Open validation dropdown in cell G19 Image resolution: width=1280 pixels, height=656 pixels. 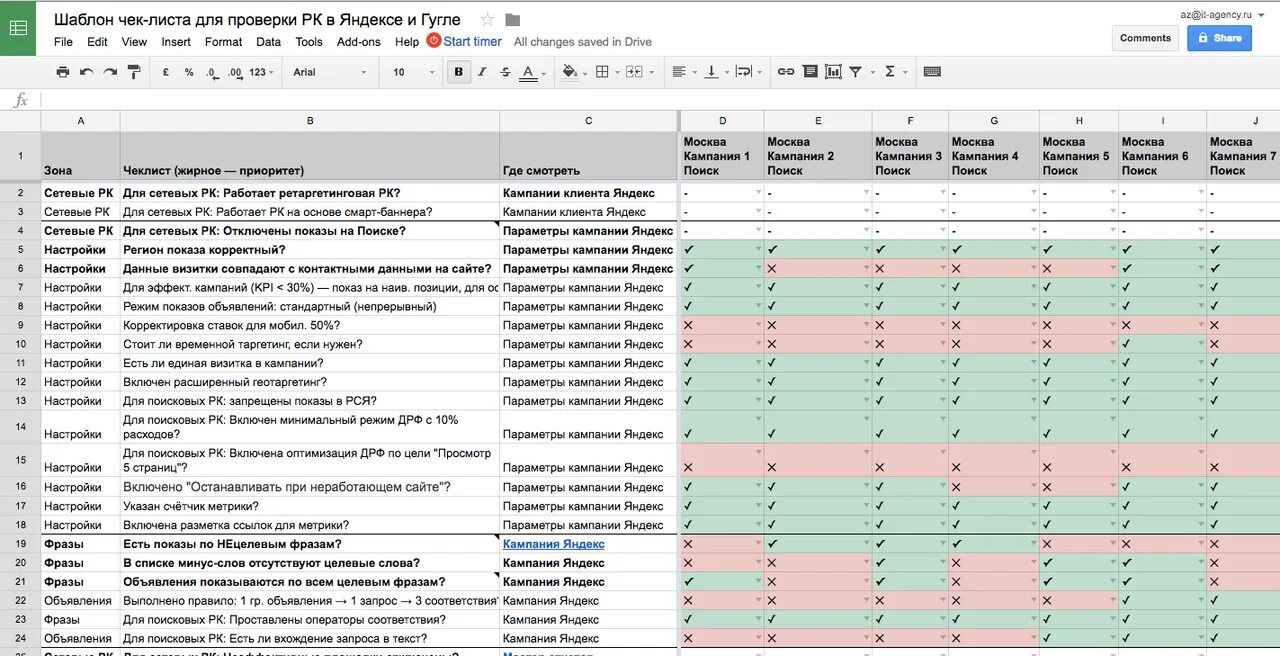[x=1033, y=544]
